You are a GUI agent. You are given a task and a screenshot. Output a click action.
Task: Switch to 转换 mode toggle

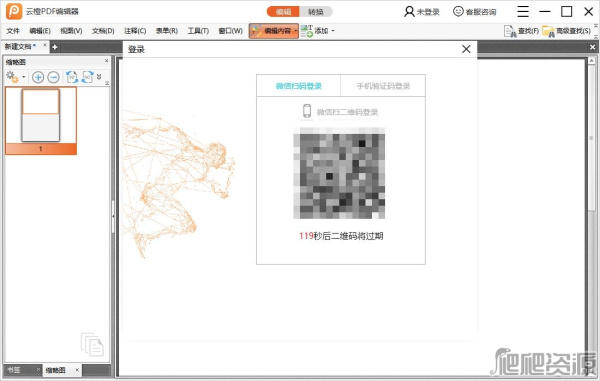(x=316, y=12)
